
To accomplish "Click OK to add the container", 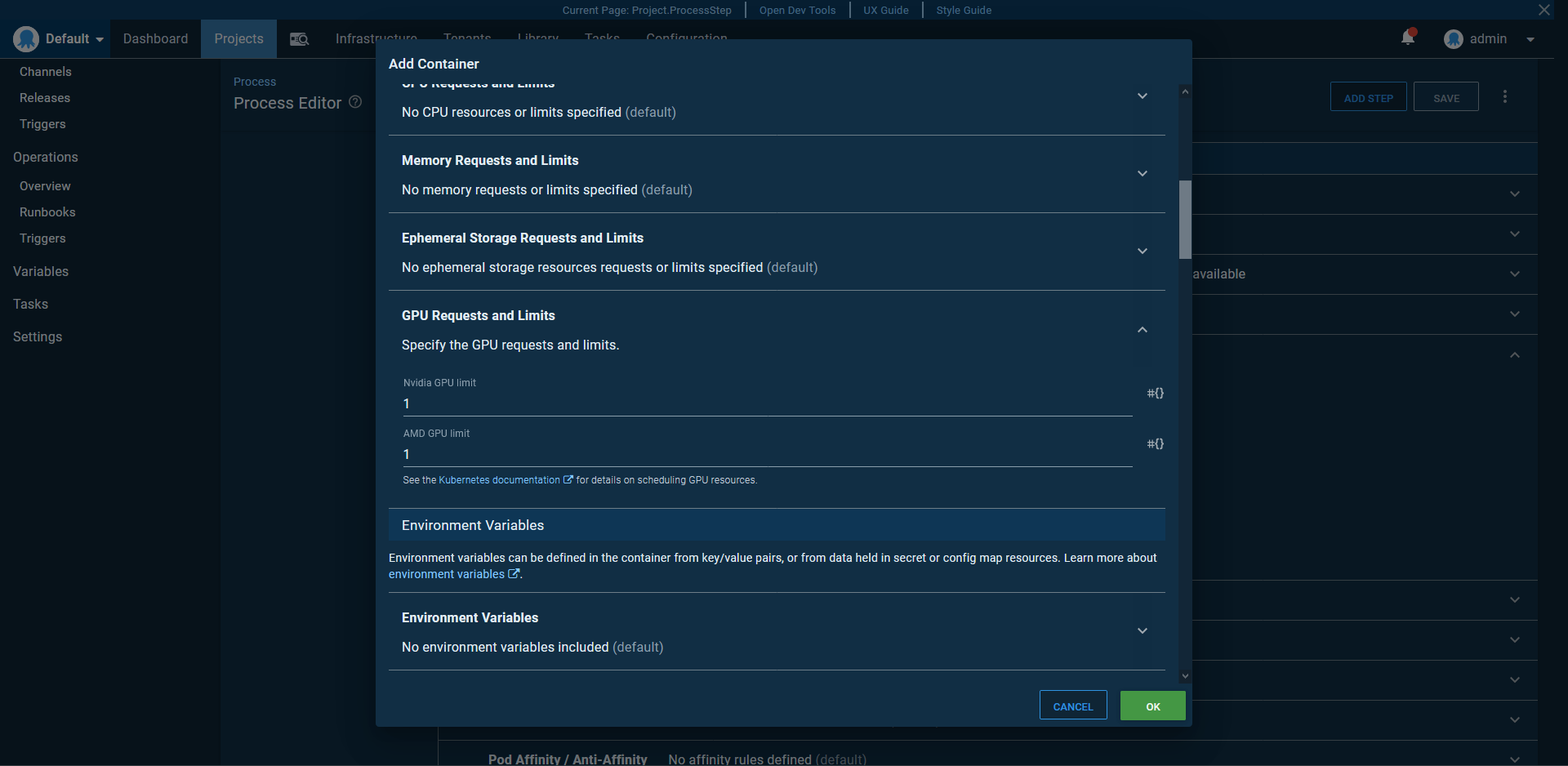I will coord(1152,706).
